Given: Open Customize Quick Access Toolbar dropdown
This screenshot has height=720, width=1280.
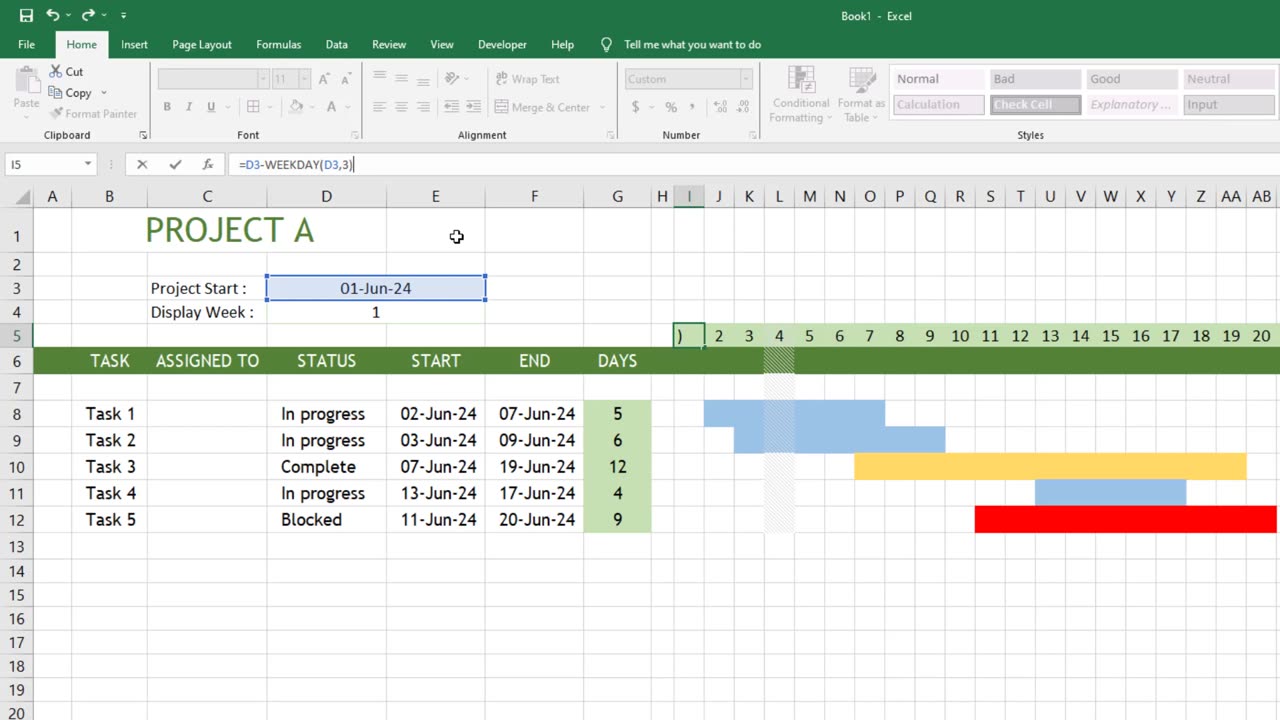Looking at the screenshot, I should [x=123, y=16].
